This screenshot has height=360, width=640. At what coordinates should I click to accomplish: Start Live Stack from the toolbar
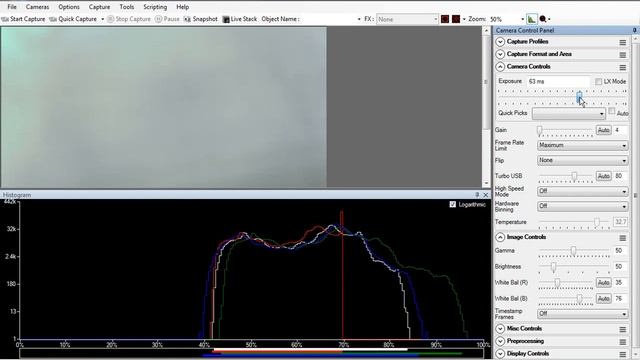[x=240, y=19]
